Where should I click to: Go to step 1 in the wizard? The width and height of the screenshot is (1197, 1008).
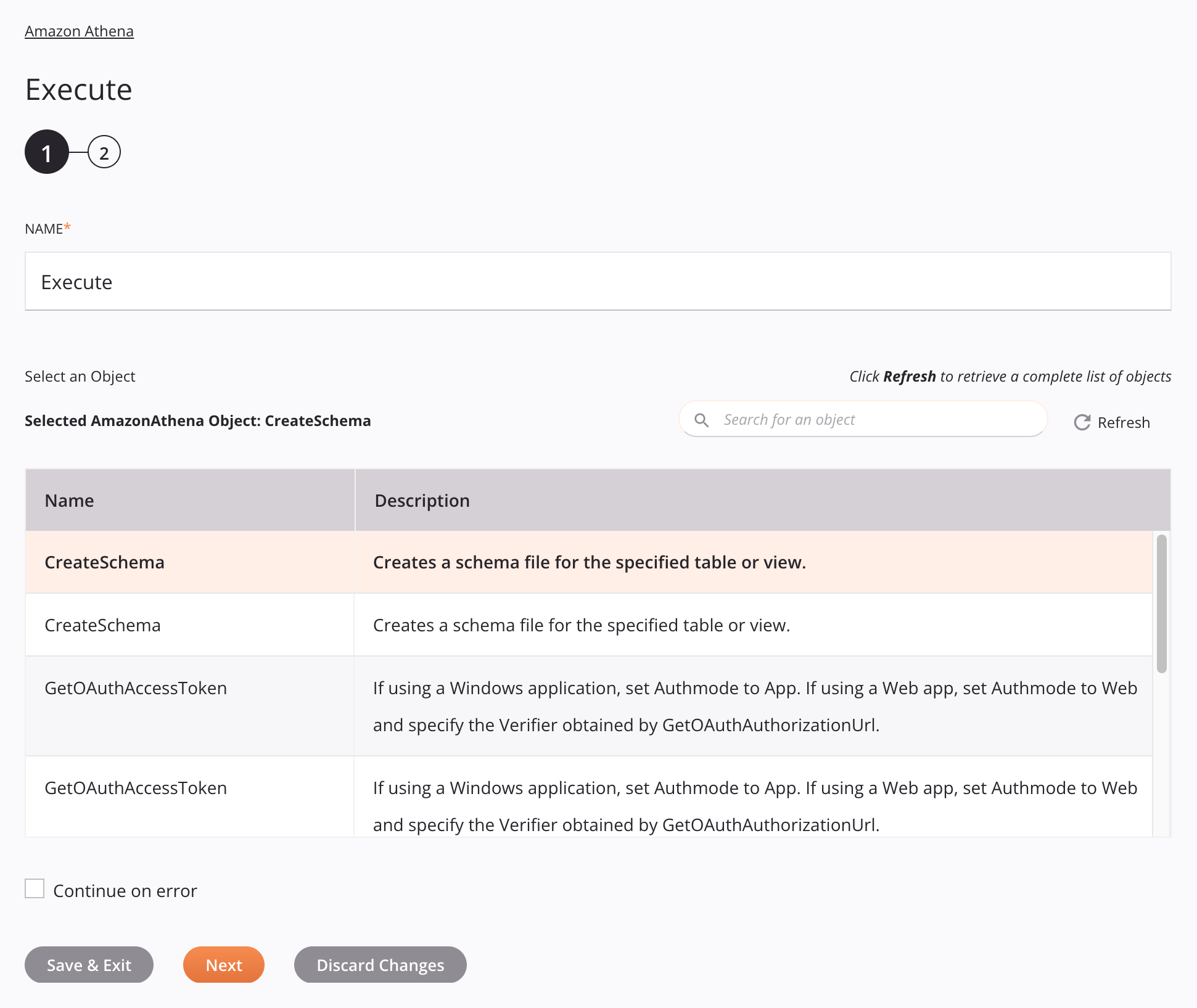point(46,152)
